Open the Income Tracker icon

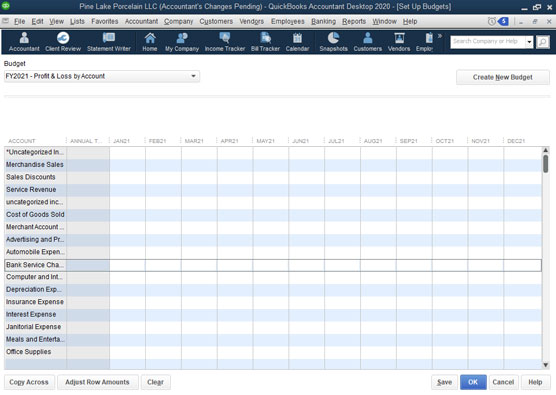point(224,42)
